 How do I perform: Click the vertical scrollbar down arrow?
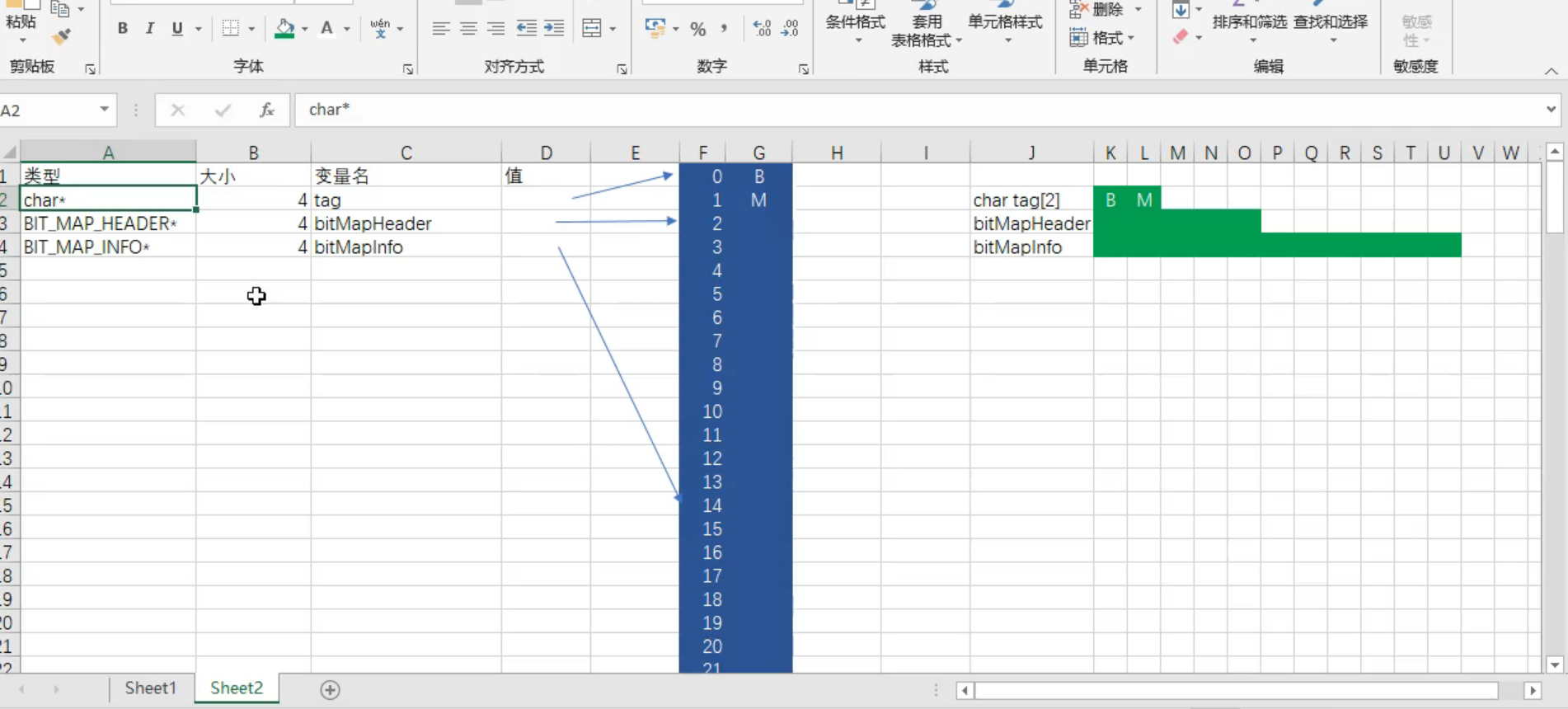click(x=1555, y=664)
